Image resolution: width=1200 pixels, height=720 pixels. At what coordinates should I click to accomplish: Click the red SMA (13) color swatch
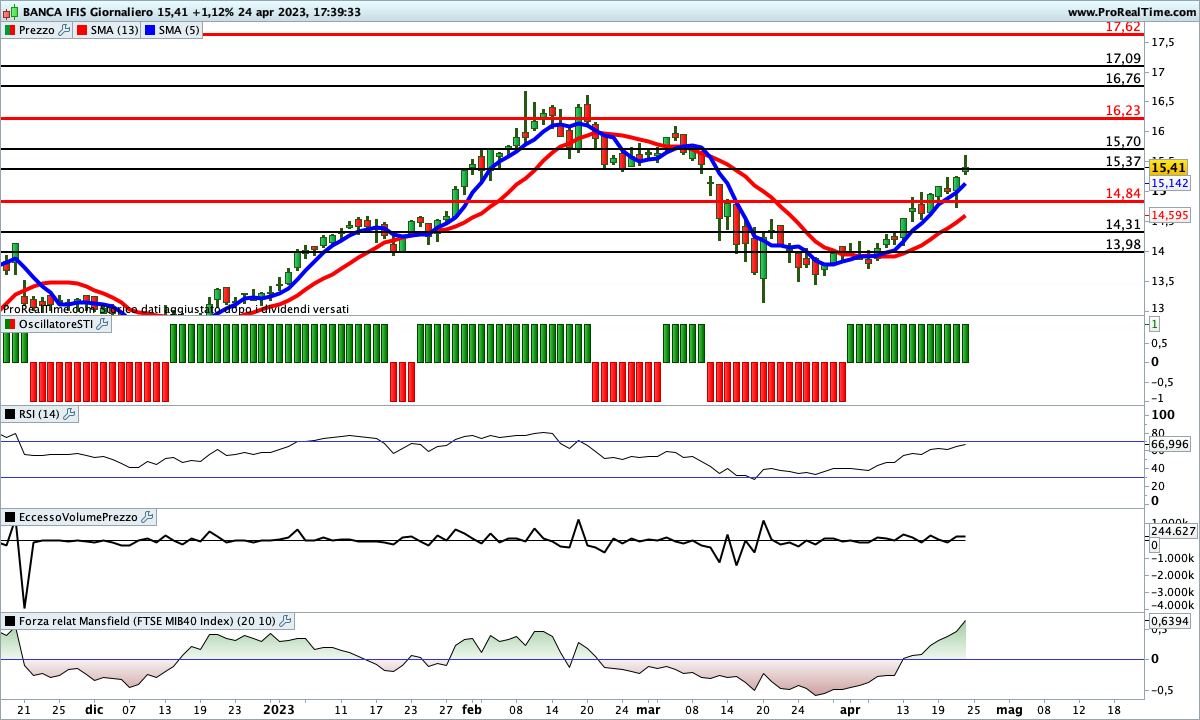click(x=83, y=30)
